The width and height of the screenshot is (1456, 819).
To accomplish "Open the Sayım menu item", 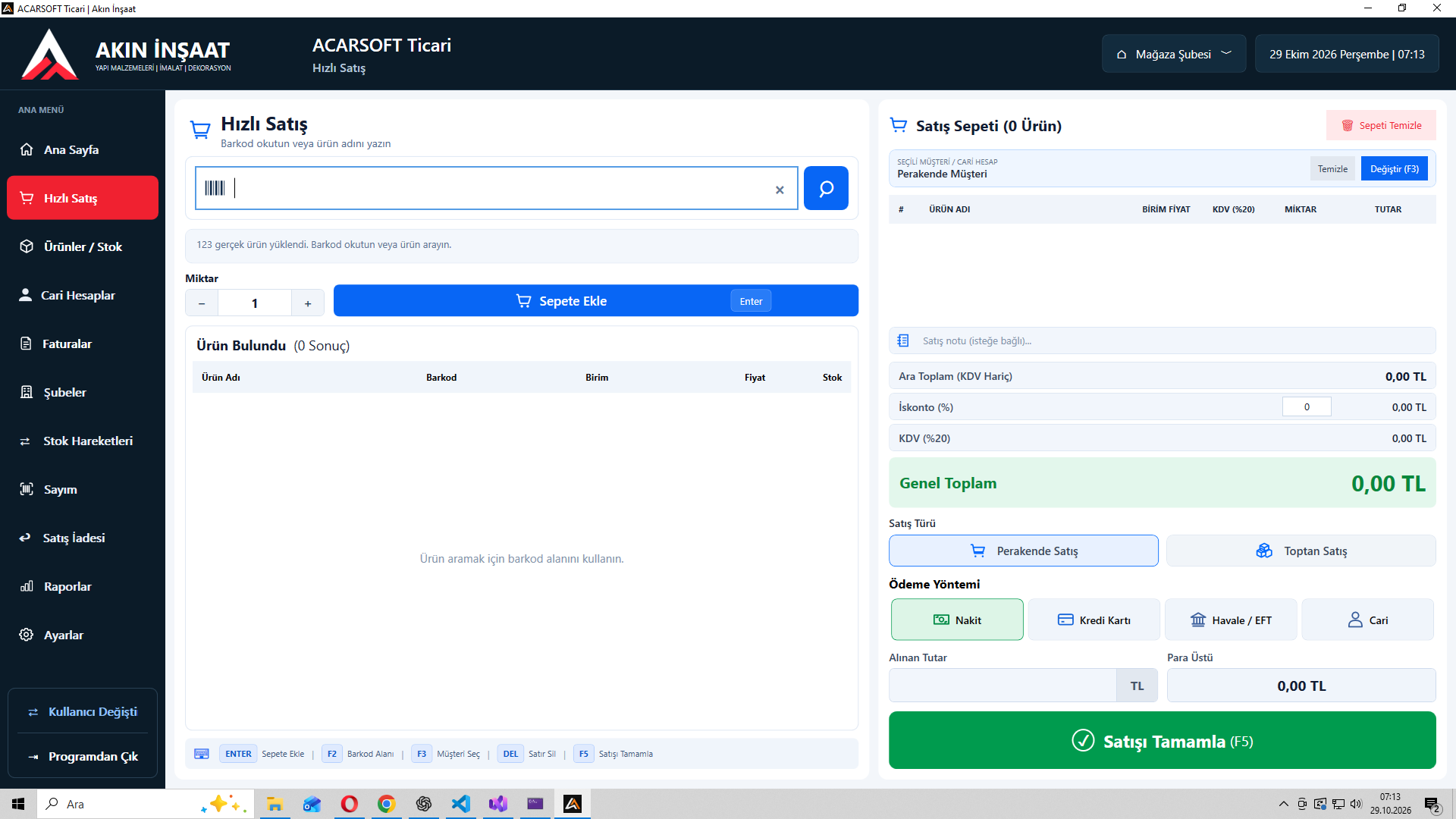I will [83, 489].
